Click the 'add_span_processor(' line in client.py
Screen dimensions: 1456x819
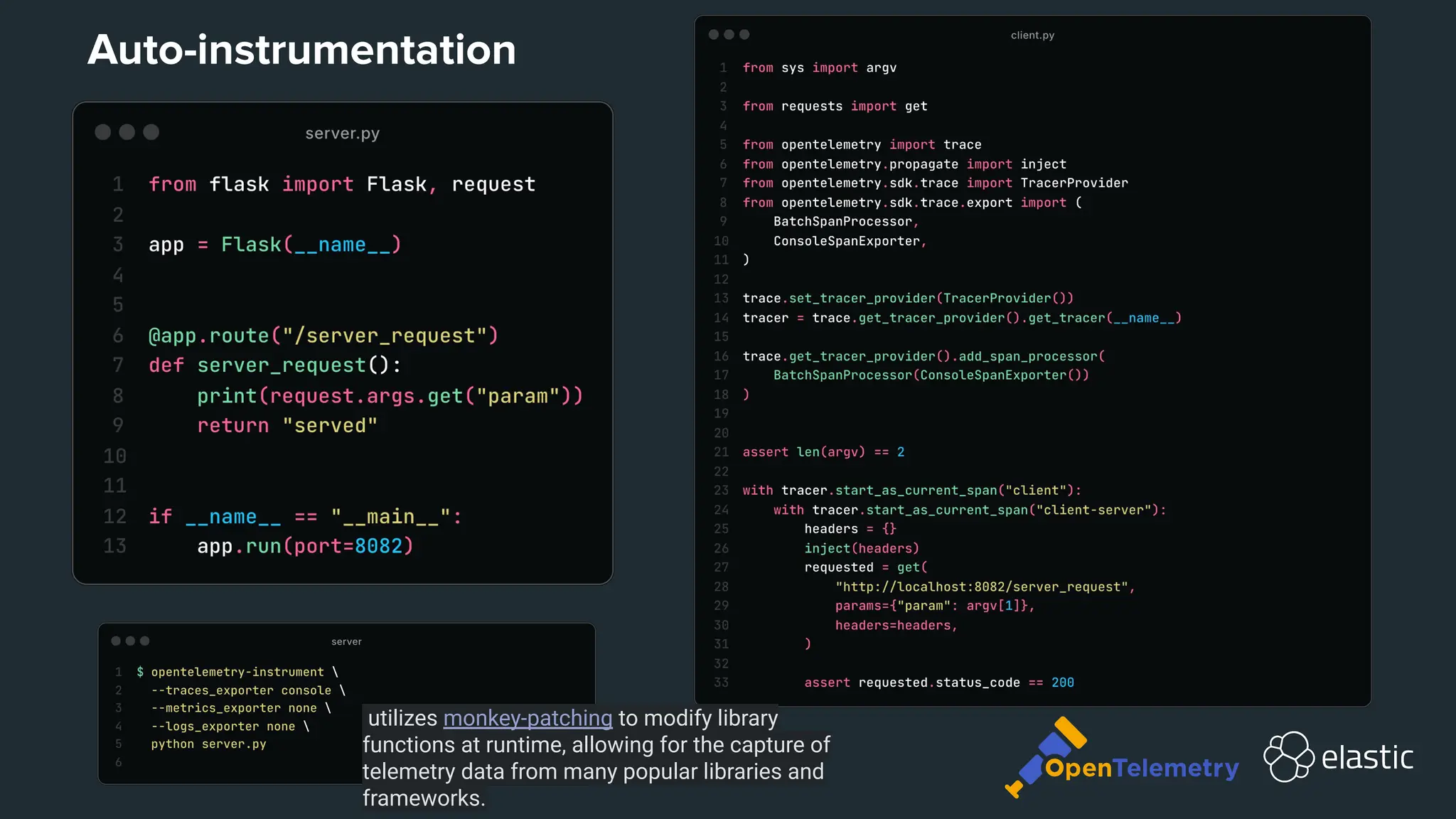(924, 357)
